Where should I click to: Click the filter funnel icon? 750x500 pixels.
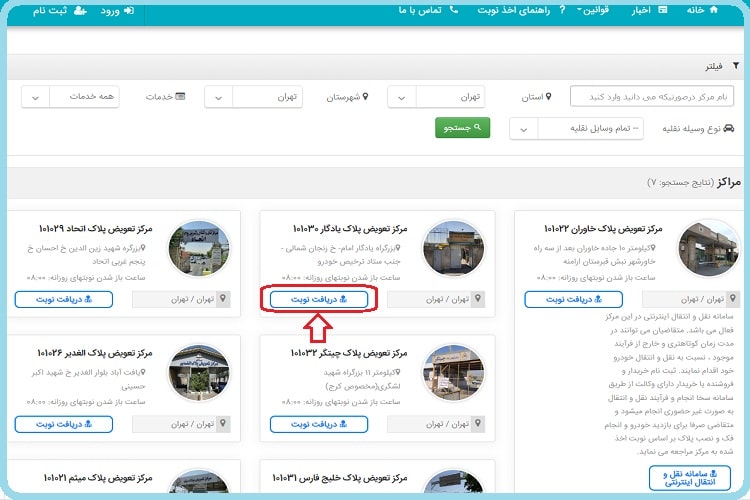click(736, 66)
